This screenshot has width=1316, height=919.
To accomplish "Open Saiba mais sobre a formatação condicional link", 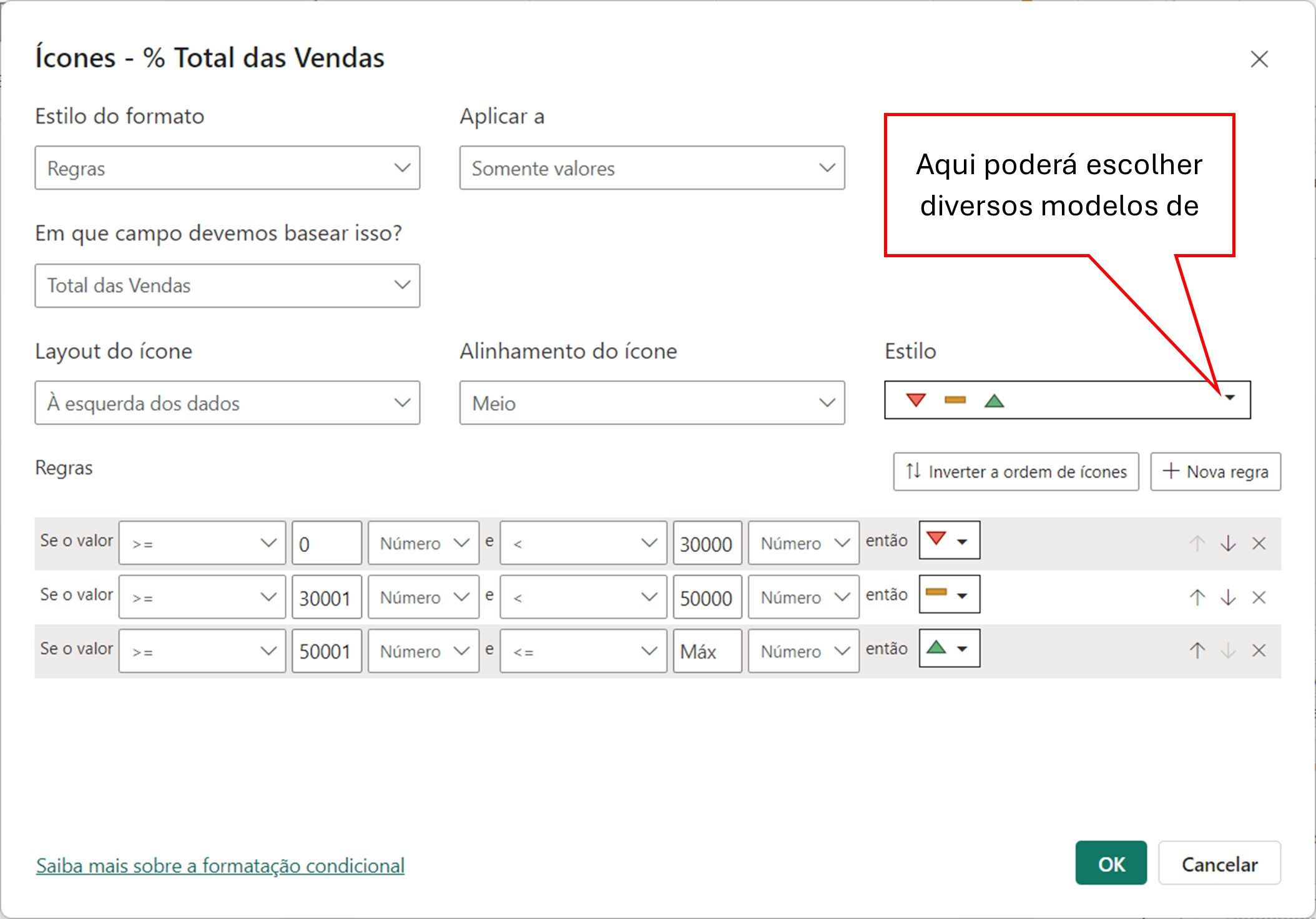I will pos(220,866).
